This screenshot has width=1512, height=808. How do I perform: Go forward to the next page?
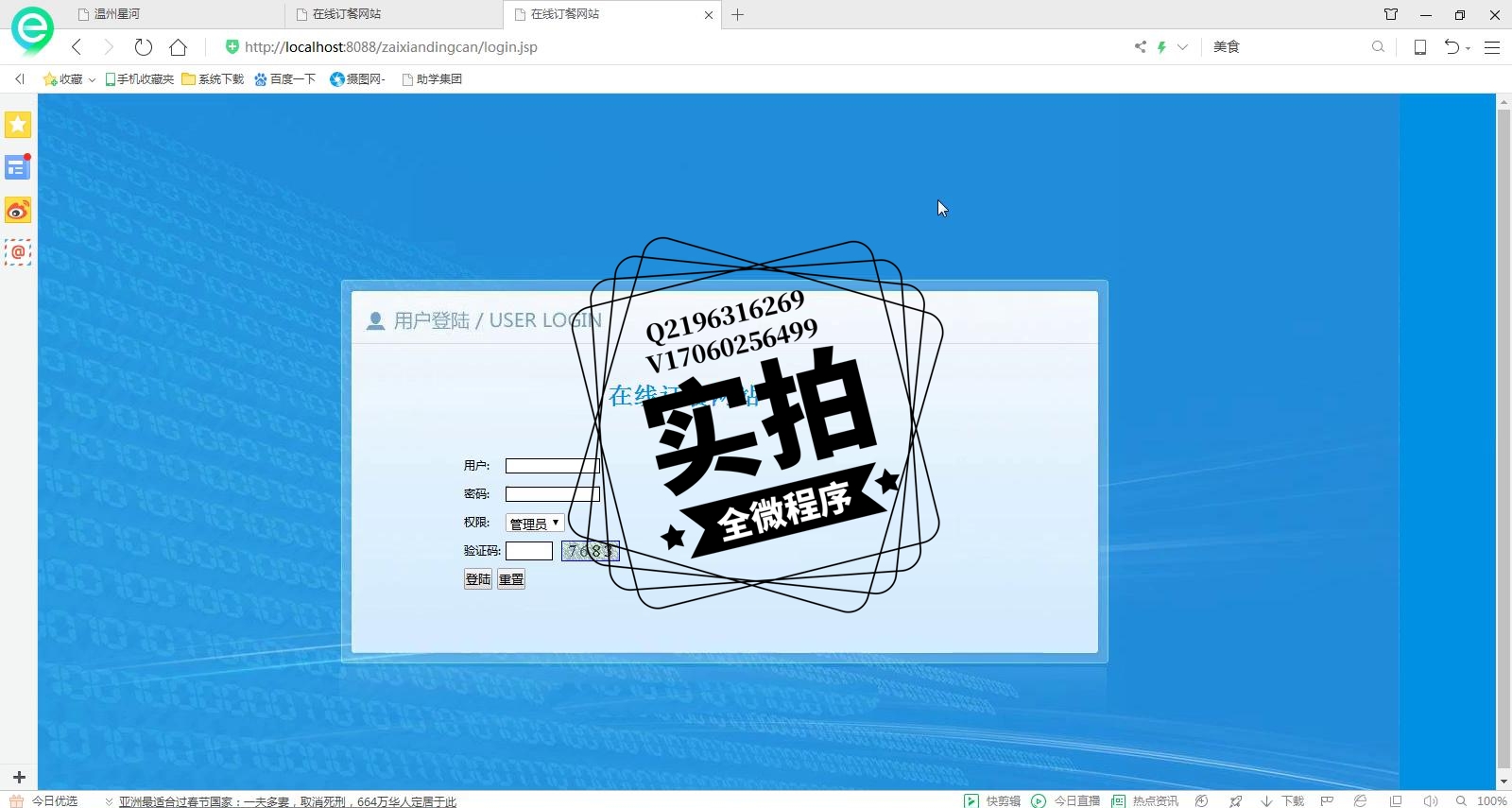[109, 46]
